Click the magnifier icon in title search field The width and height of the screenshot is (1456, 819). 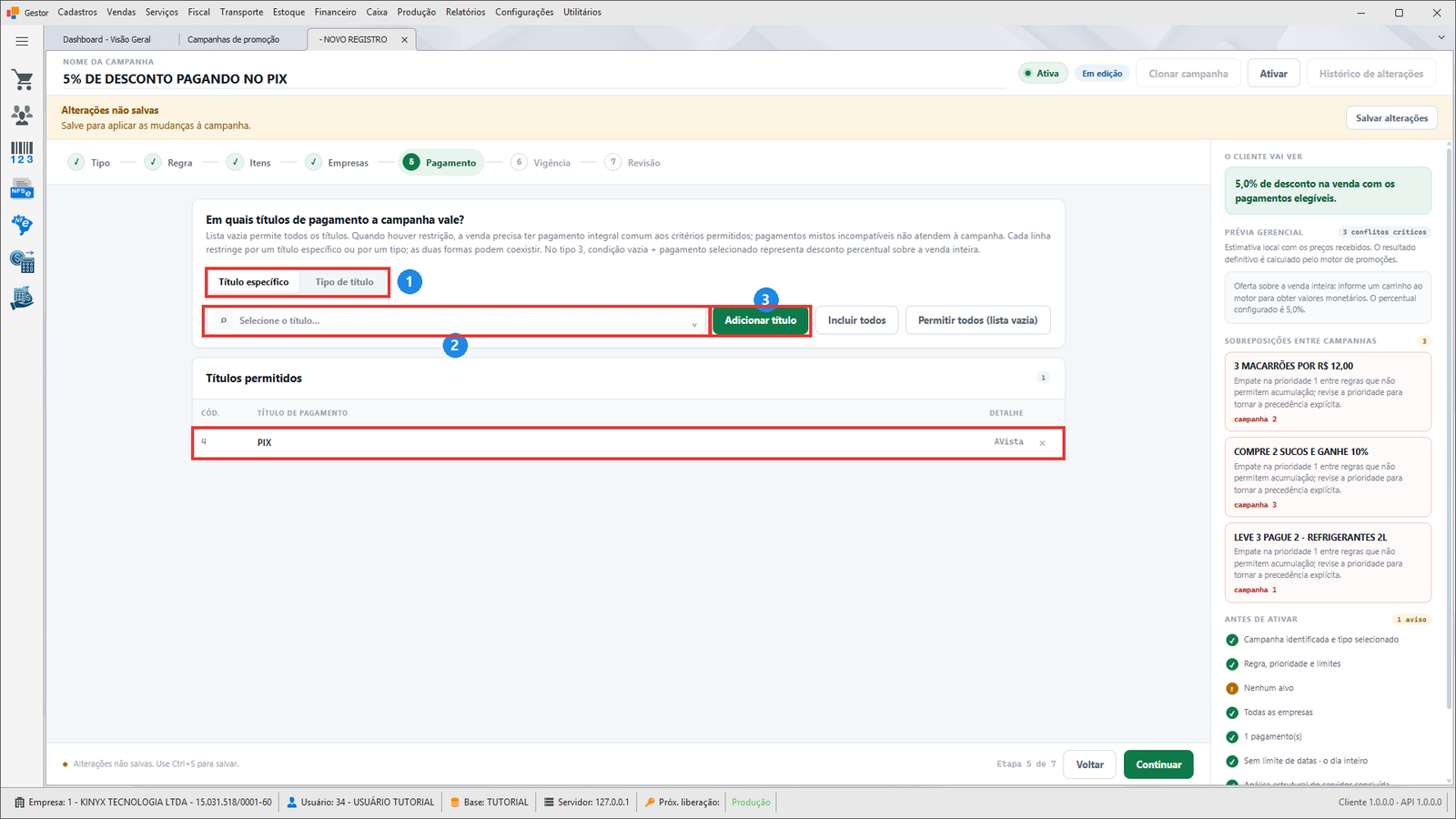click(x=224, y=320)
